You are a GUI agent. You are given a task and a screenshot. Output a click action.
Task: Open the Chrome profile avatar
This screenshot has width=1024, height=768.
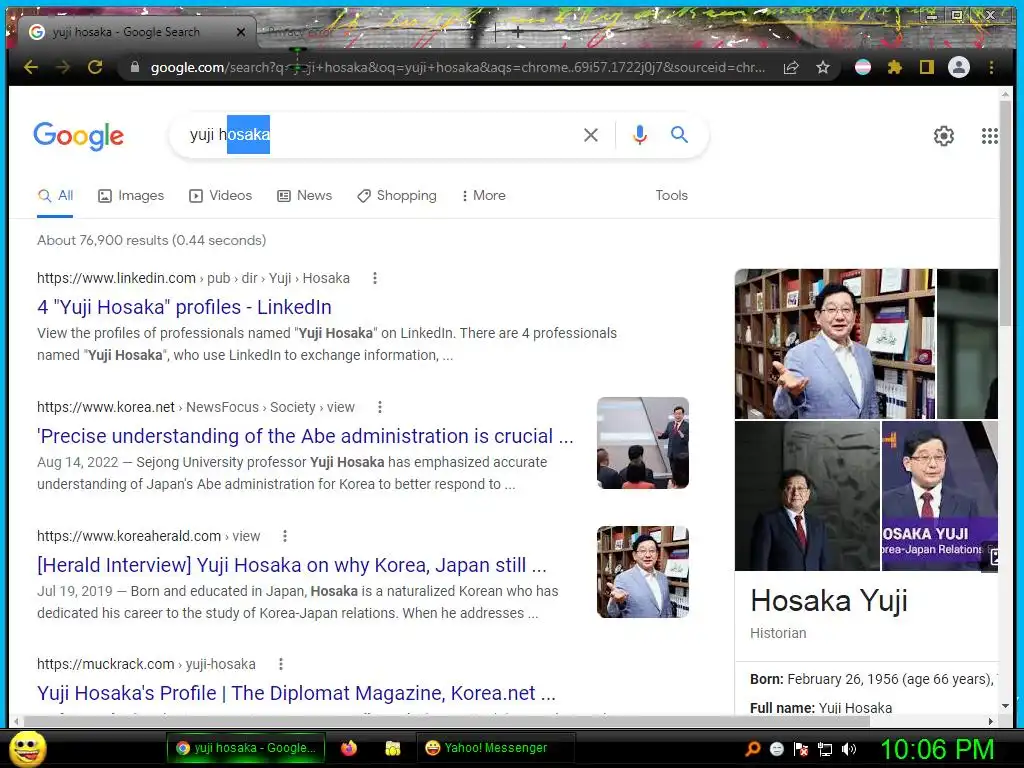[959, 67]
